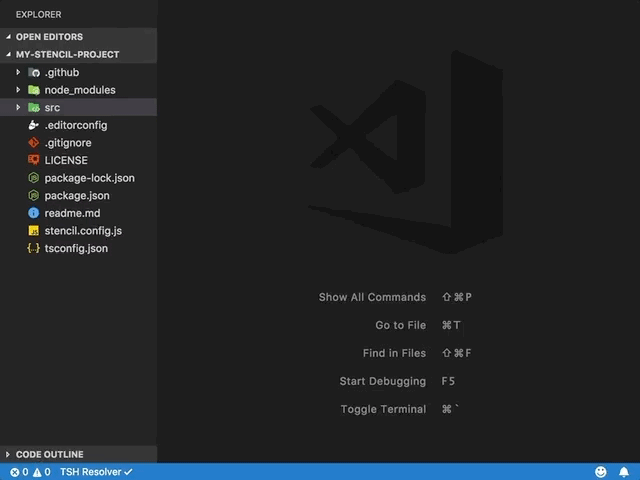Image resolution: width=640 pixels, height=480 pixels.
Task: Click the Show All Commands text
Action: (372, 297)
